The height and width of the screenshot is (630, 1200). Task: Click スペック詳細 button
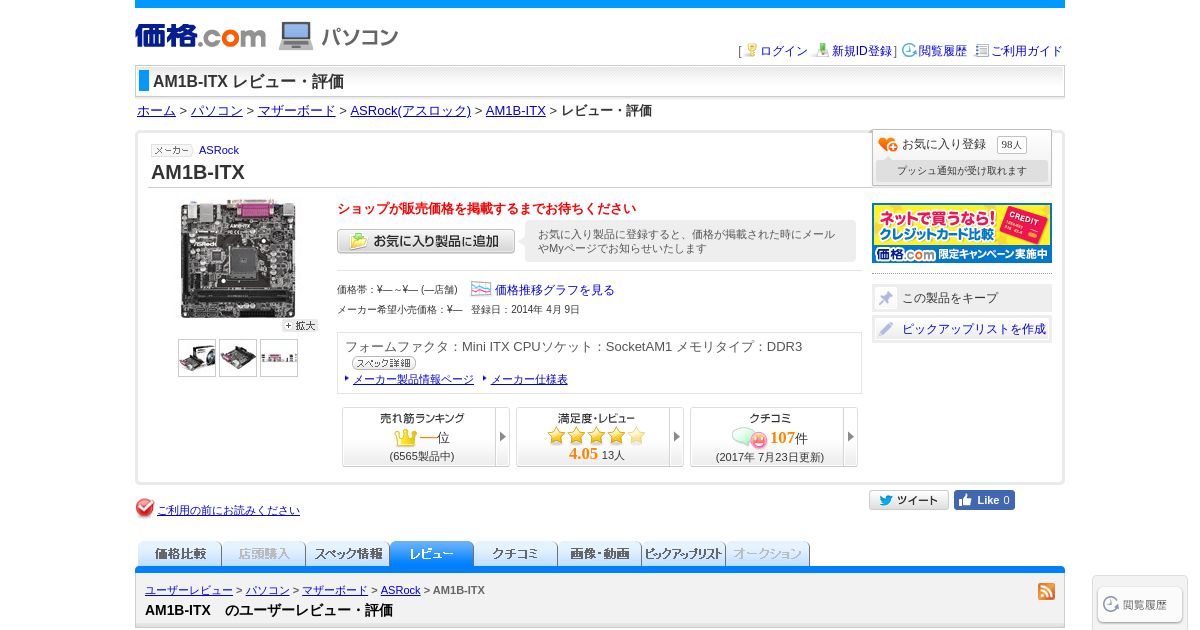[x=384, y=363]
